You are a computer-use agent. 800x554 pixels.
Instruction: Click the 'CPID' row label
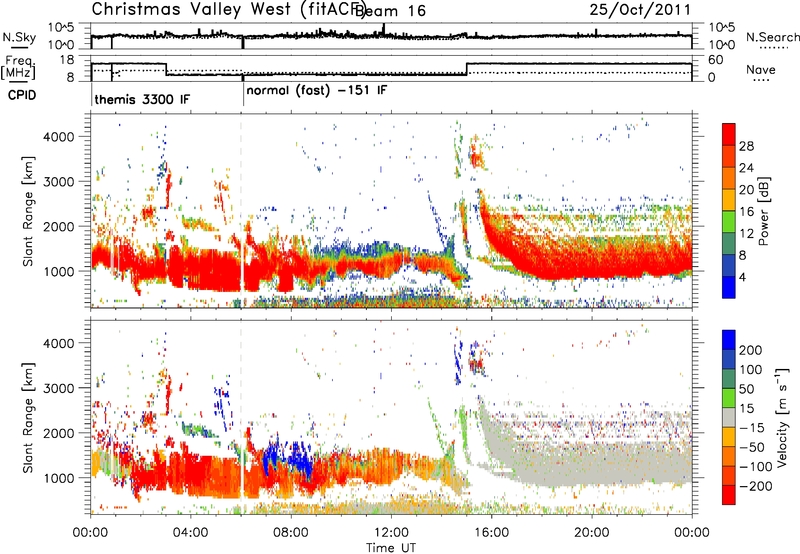coord(22,95)
